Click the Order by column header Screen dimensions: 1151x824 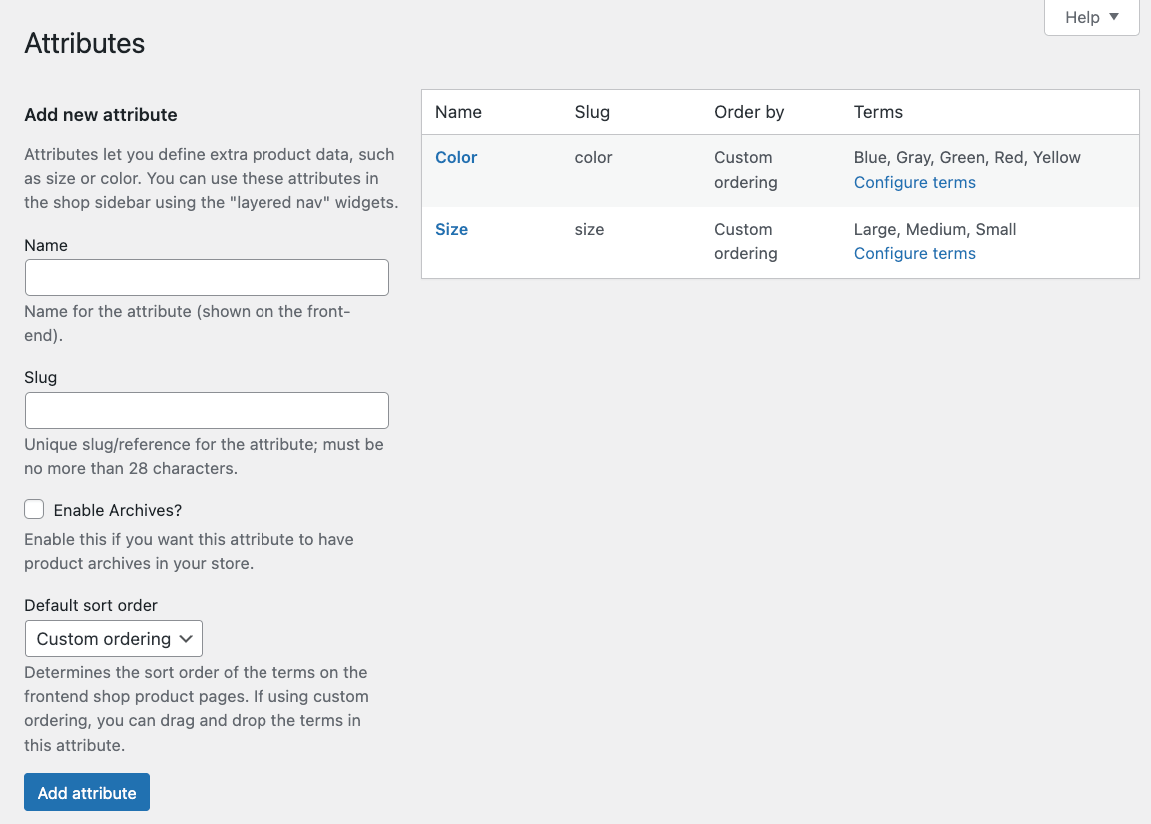point(749,113)
